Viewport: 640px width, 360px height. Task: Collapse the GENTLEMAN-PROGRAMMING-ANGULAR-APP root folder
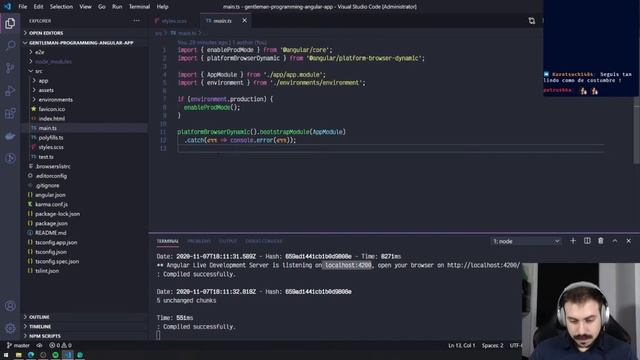coord(84,42)
